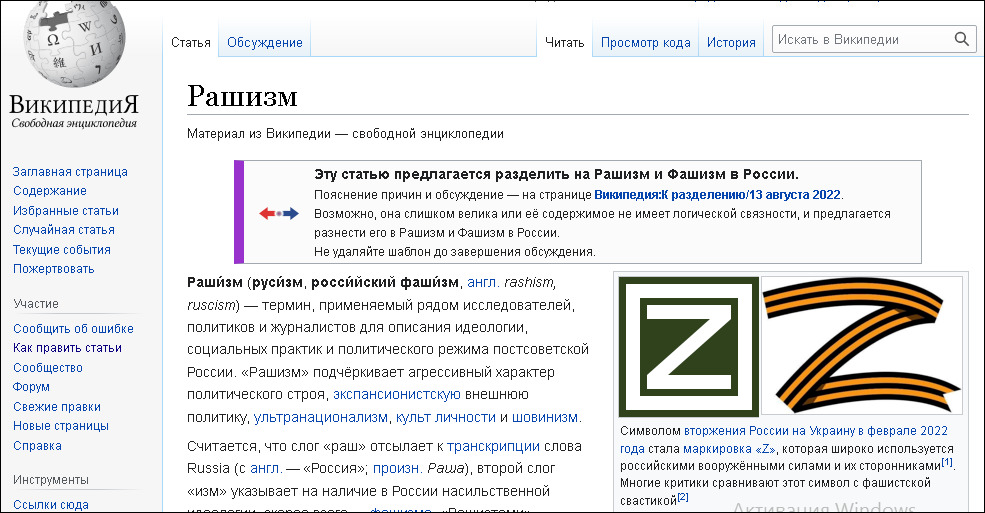Open a Случайная статья
The width and height of the screenshot is (985, 513).
63,230
